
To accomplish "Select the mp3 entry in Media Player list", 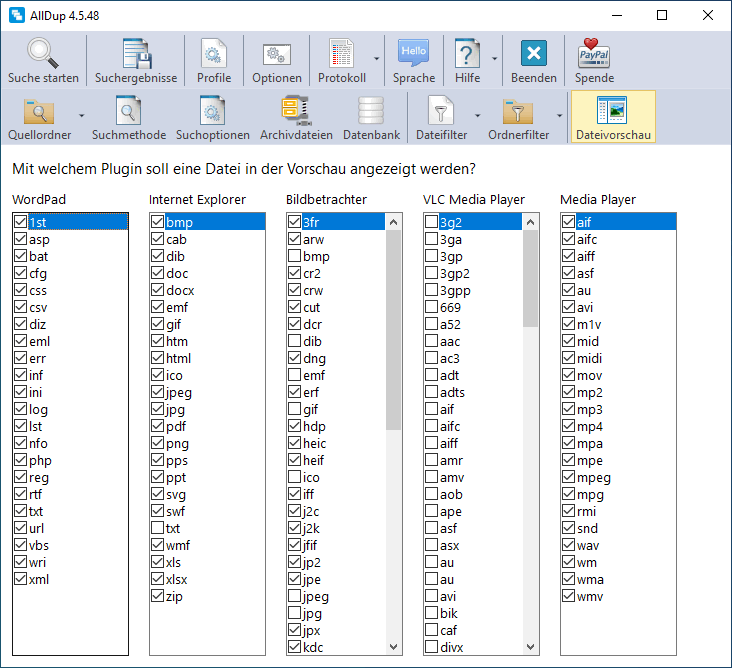I will (590, 409).
